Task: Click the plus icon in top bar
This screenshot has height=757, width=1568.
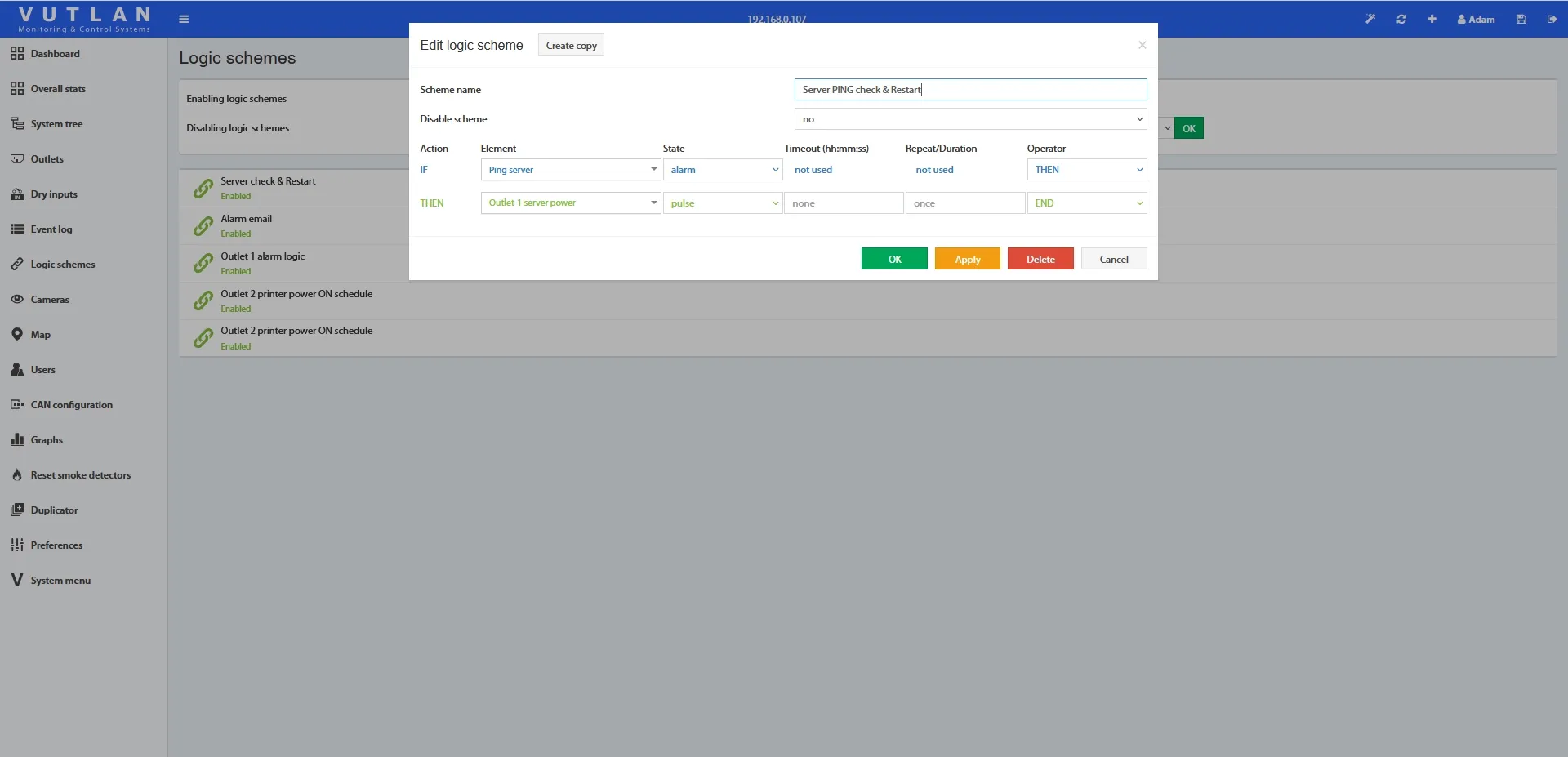Action: [1432, 19]
